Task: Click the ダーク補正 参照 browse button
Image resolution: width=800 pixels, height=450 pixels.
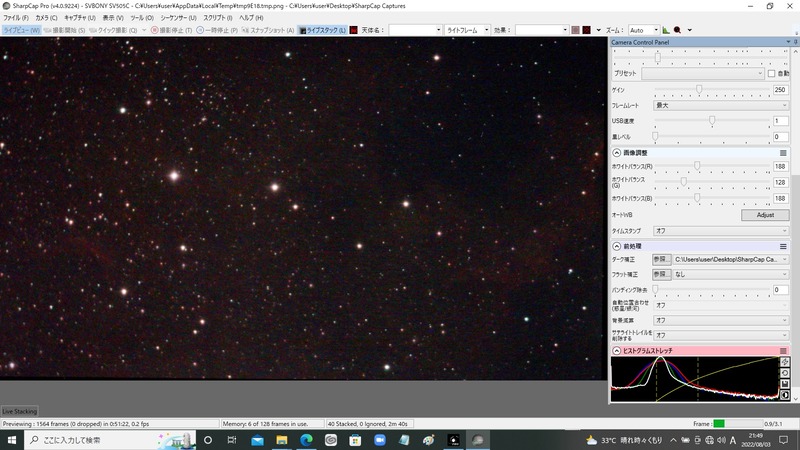Action: click(x=661, y=260)
